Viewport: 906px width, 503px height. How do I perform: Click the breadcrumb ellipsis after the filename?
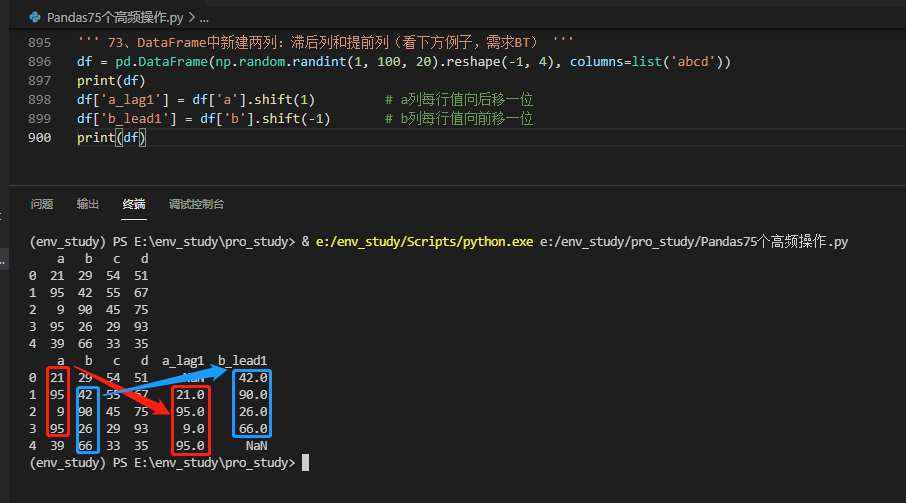click(x=204, y=18)
